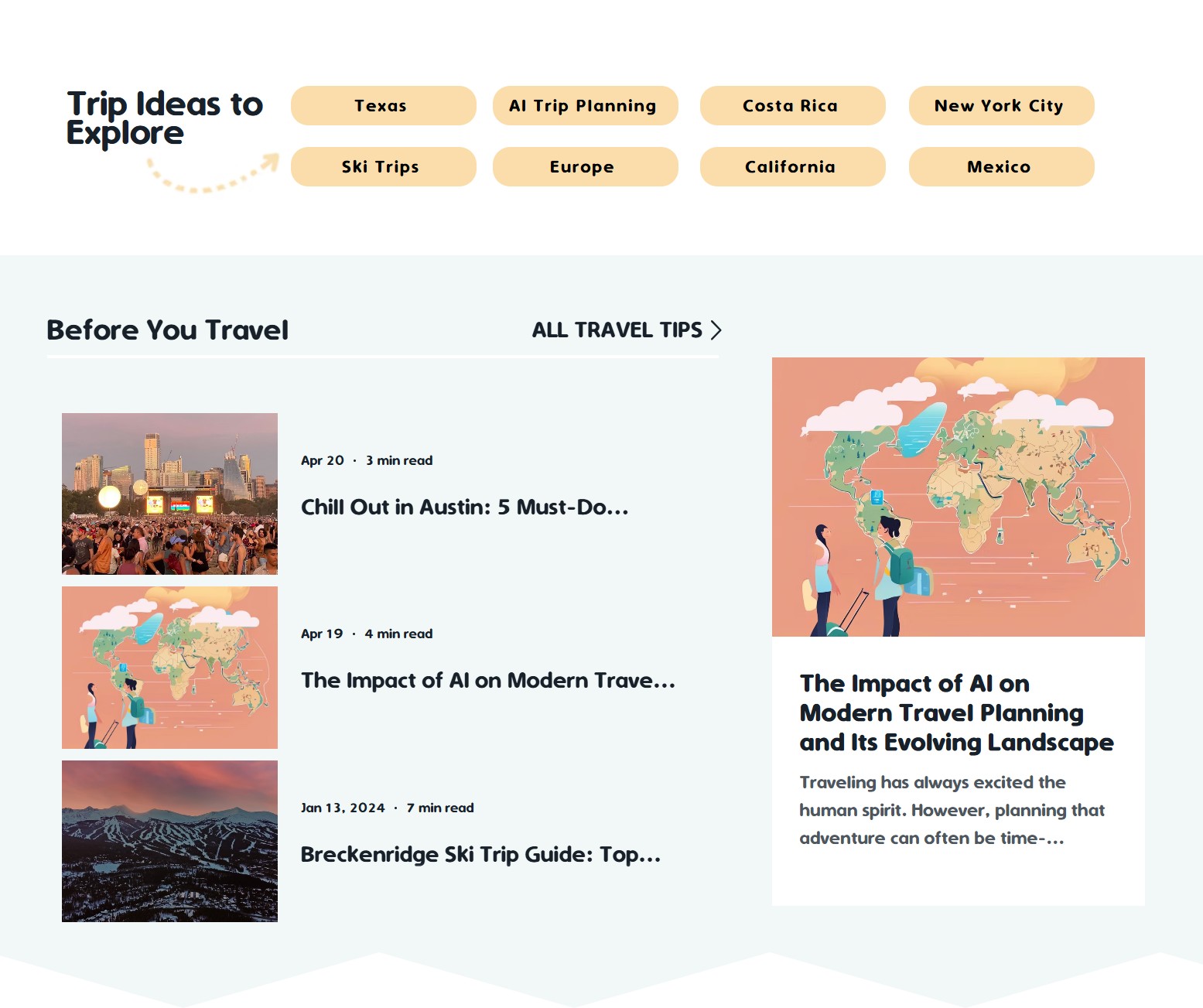Choose the New York City pill
Viewport: 1203px width, 1008px height.
[x=1000, y=105]
